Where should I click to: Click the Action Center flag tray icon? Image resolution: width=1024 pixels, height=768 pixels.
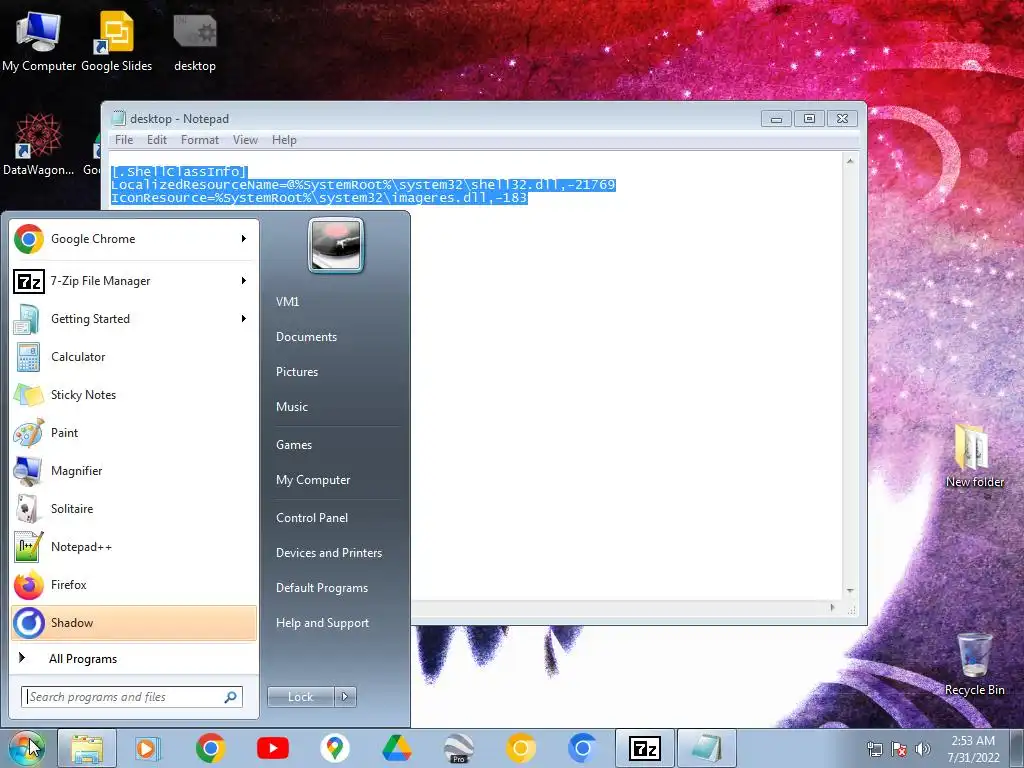(899, 749)
